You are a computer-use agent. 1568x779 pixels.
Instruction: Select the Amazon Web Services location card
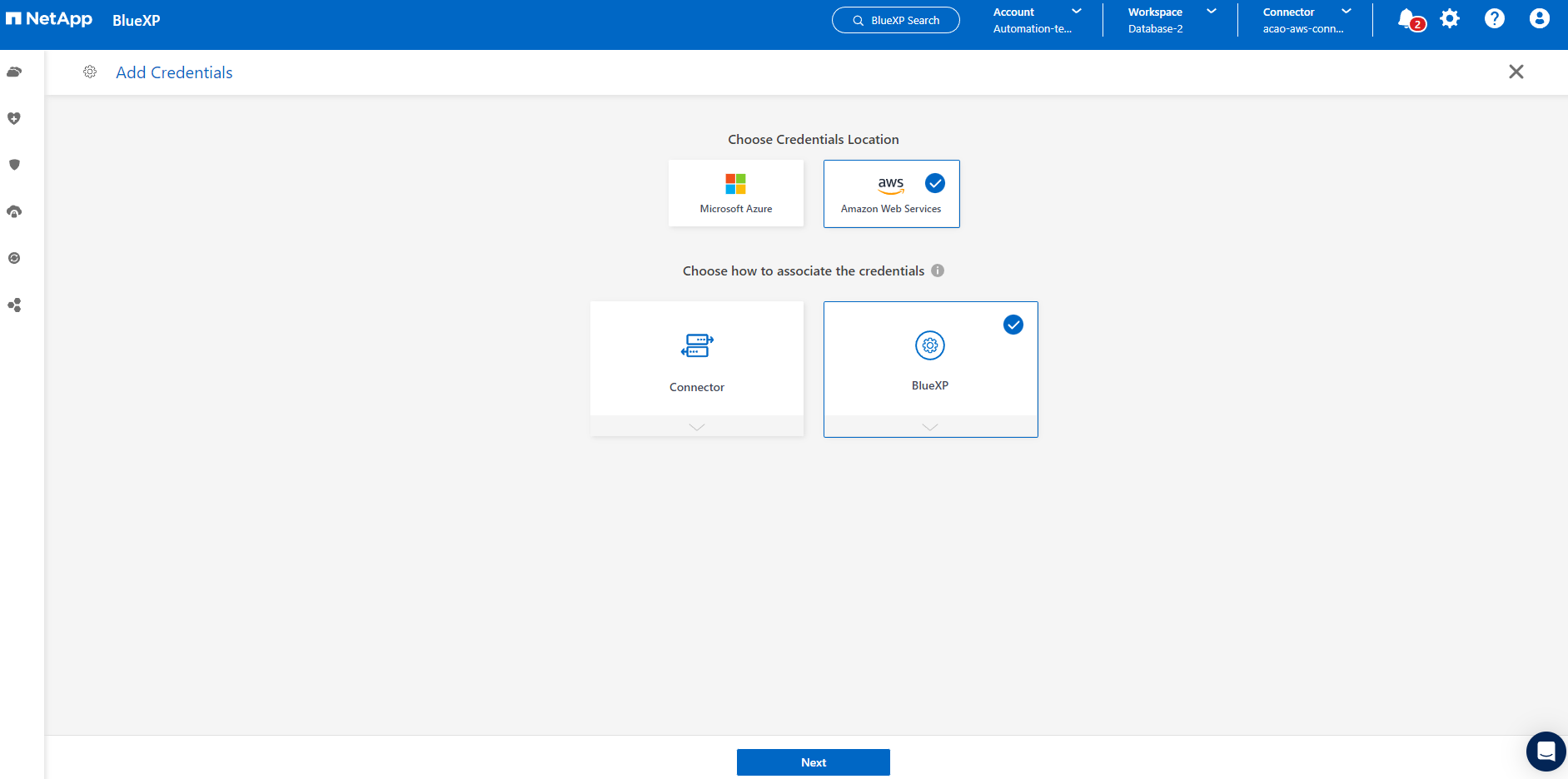tap(891, 193)
